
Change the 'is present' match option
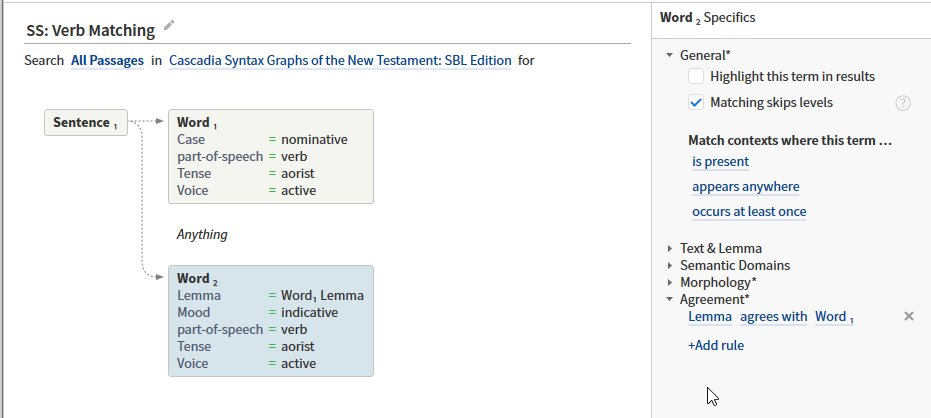[720, 162]
